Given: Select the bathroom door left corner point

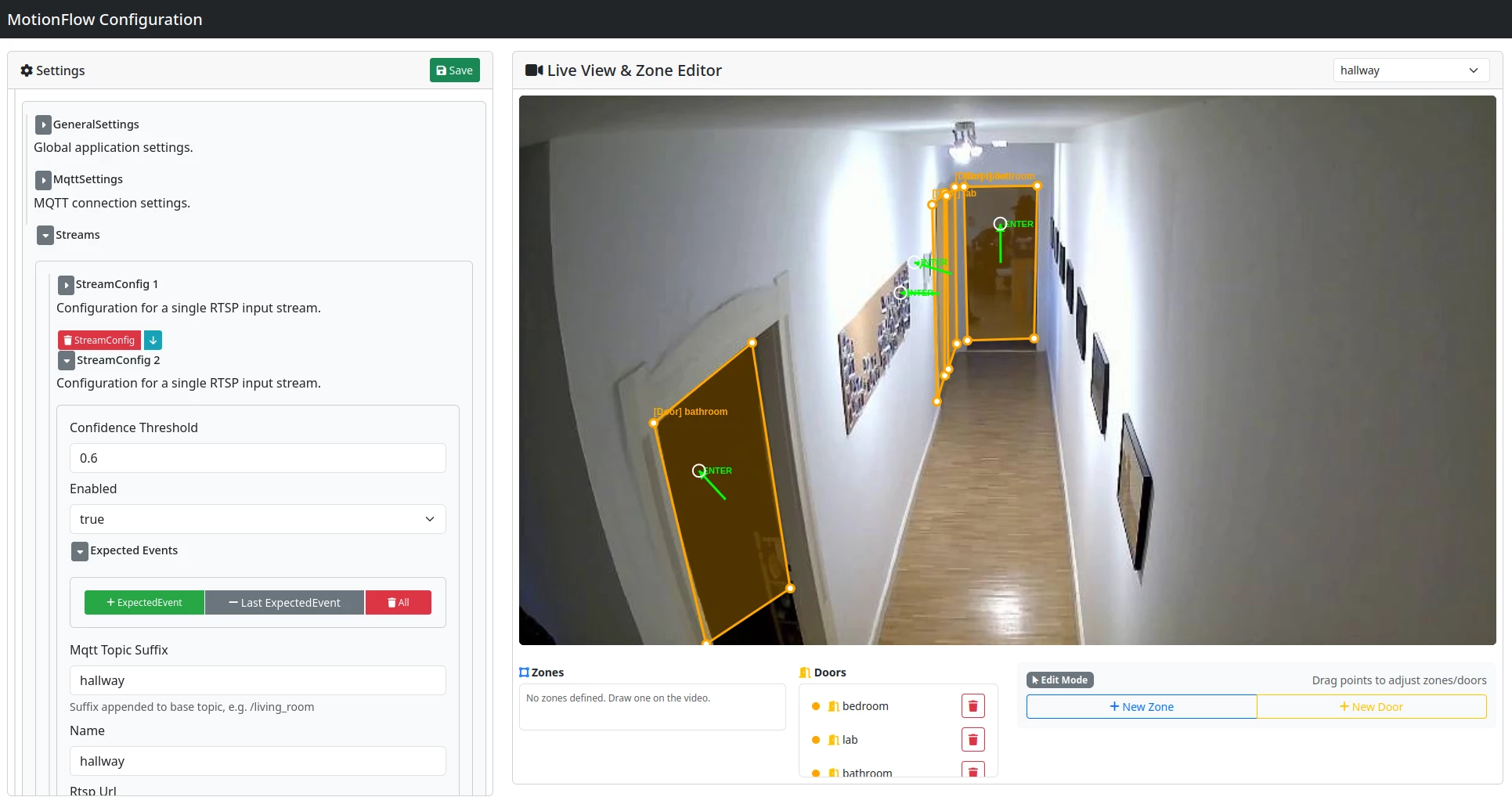Looking at the screenshot, I should click(x=654, y=424).
